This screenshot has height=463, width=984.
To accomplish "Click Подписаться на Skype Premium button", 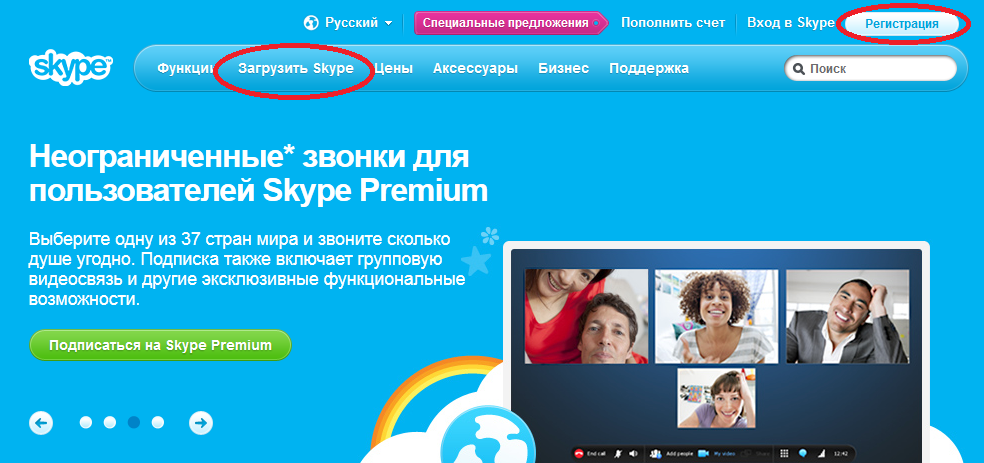I will pos(160,345).
